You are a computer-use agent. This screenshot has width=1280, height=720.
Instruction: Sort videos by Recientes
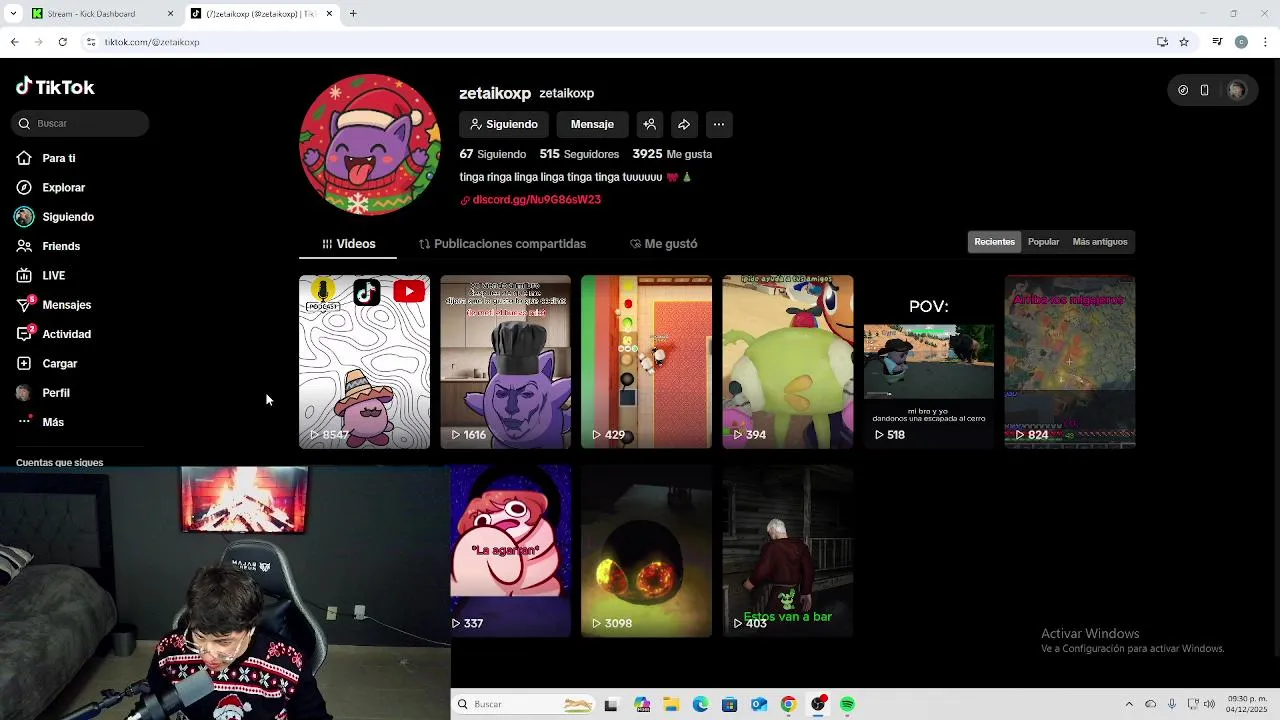[x=994, y=242]
